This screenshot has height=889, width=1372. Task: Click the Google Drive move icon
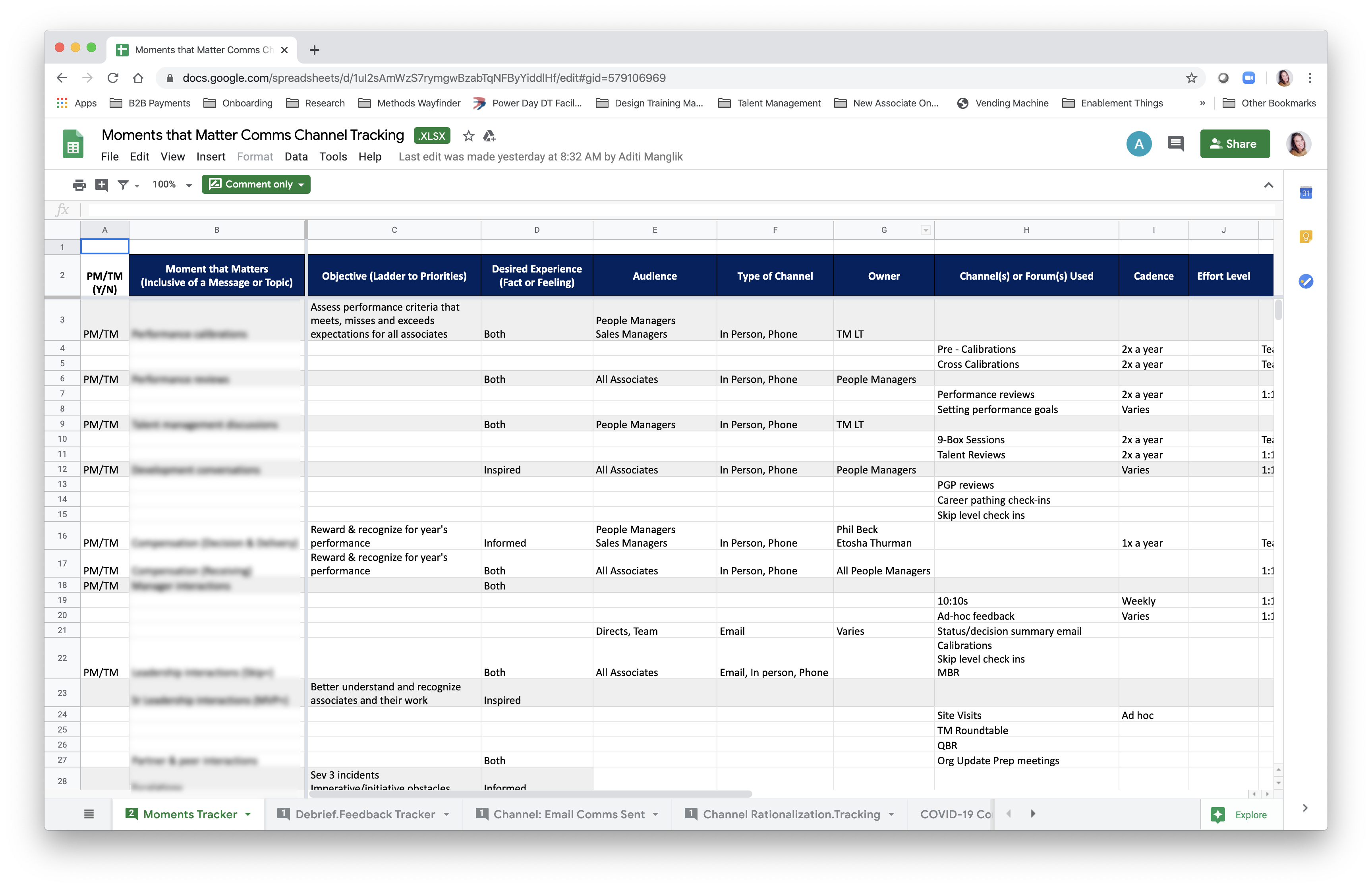[489, 136]
